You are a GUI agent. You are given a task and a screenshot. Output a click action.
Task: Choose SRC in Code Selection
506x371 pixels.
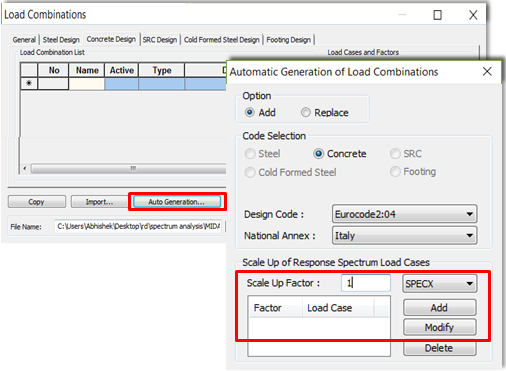(x=395, y=154)
